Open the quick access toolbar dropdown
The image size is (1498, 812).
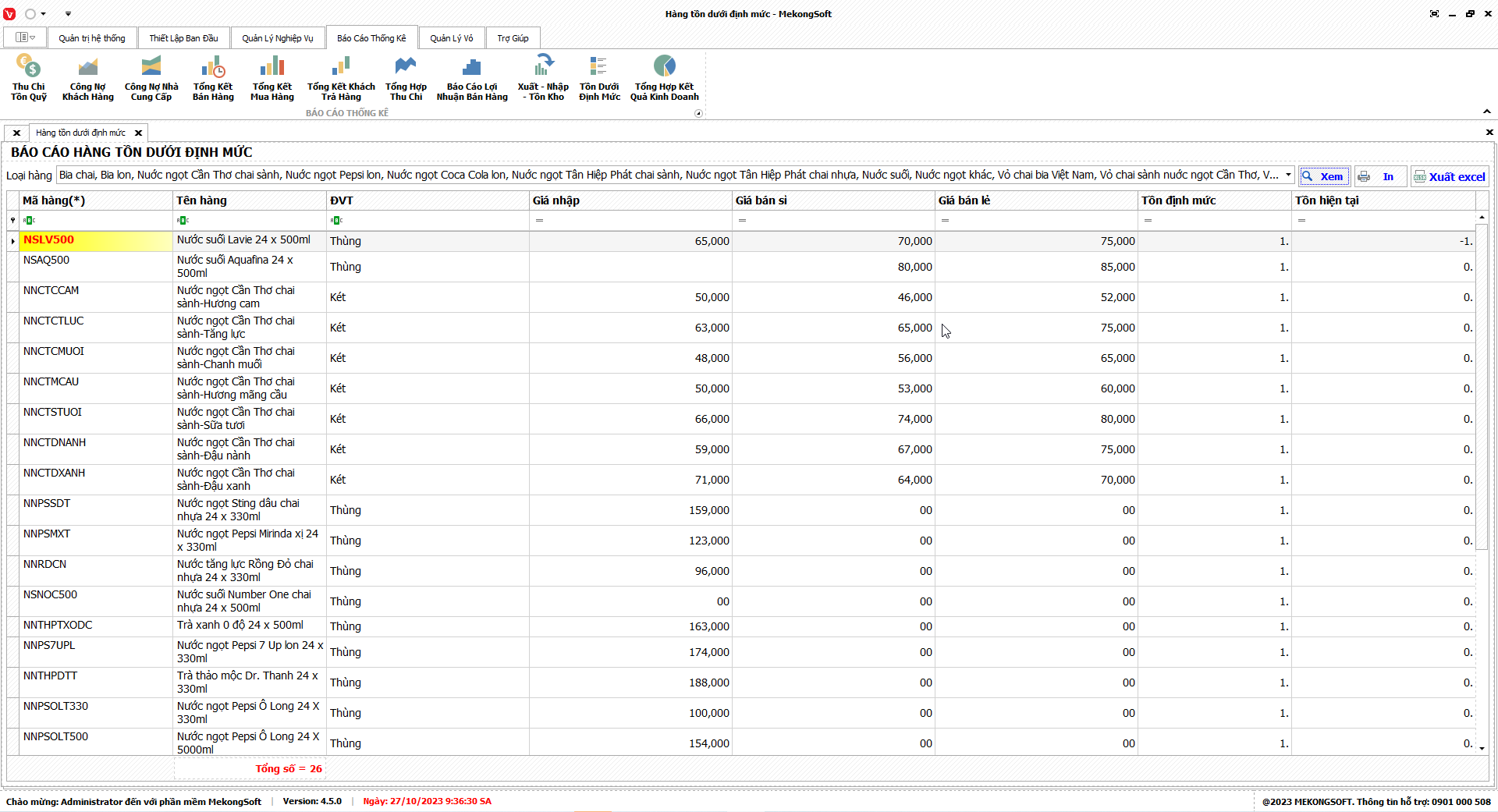(68, 14)
